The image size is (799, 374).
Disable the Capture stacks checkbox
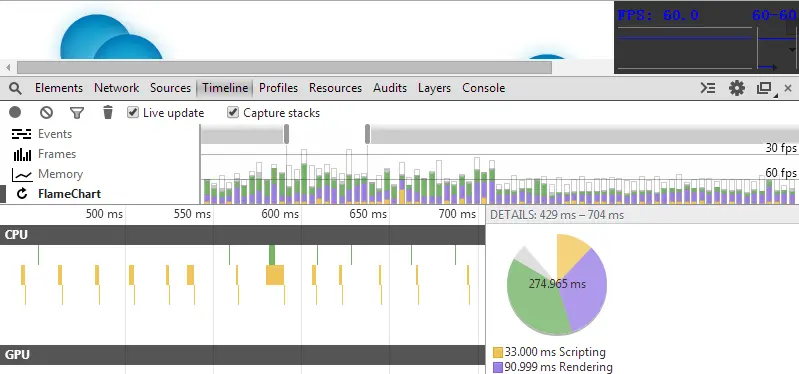[233, 112]
